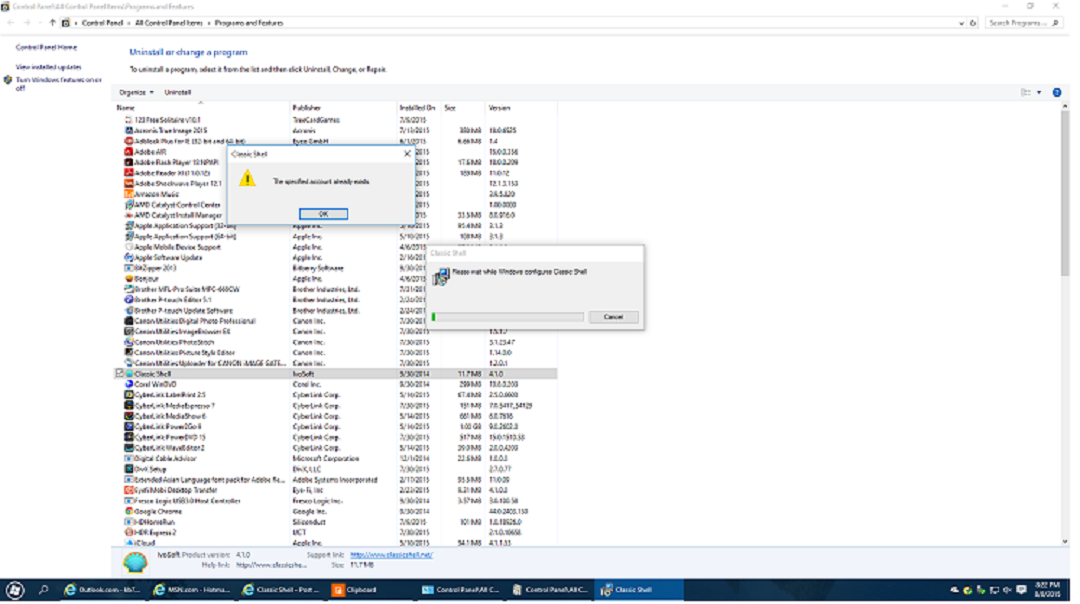Select the 123 Free Solitaire v10.1 row
This screenshot has height=604, width=1080.
335,121
